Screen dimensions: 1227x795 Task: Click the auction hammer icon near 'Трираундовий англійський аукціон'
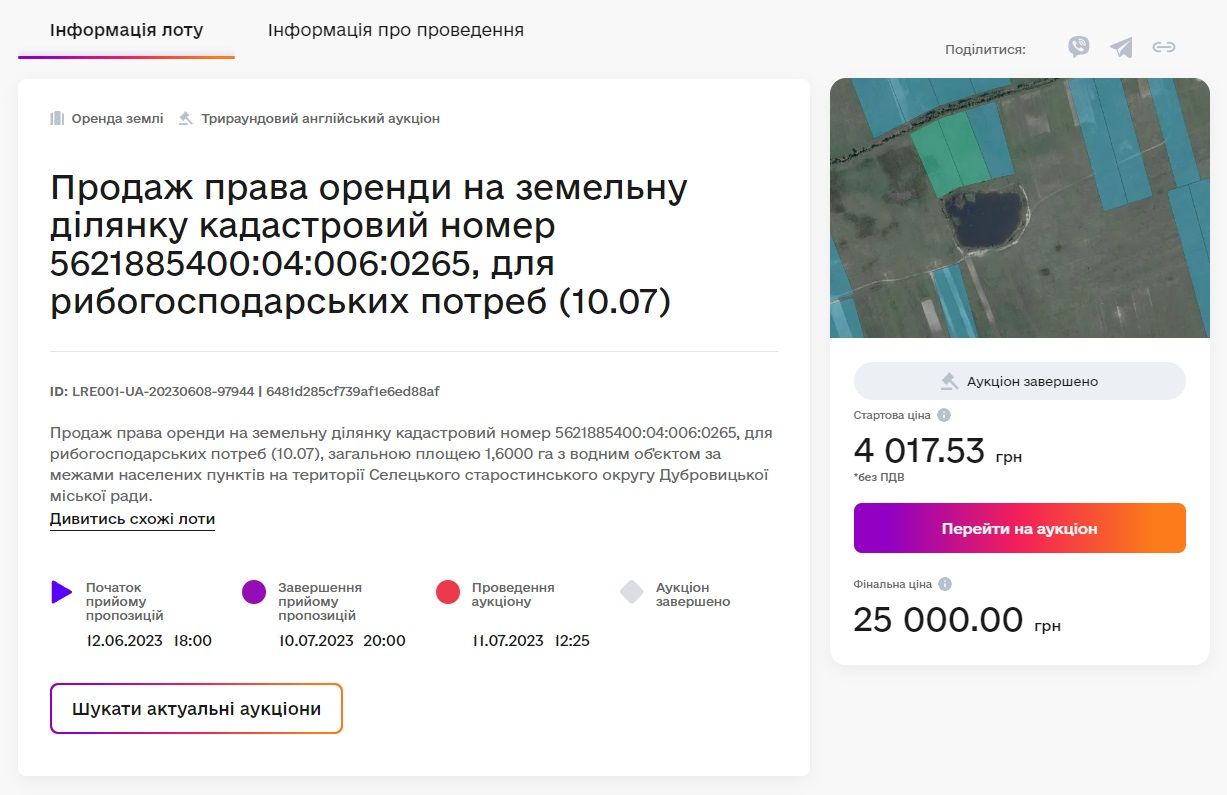click(x=185, y=117)
